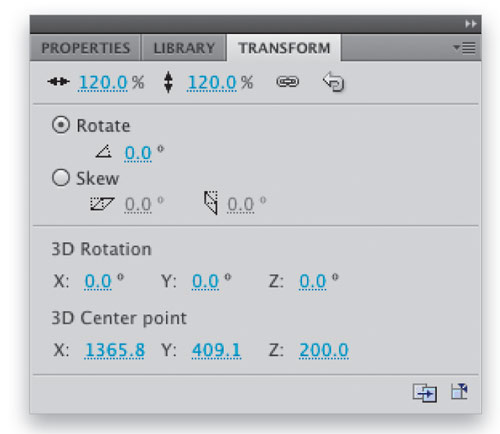Click the "3D Center point" section label
The image size is (500, 434).
(x=119, y=318)
